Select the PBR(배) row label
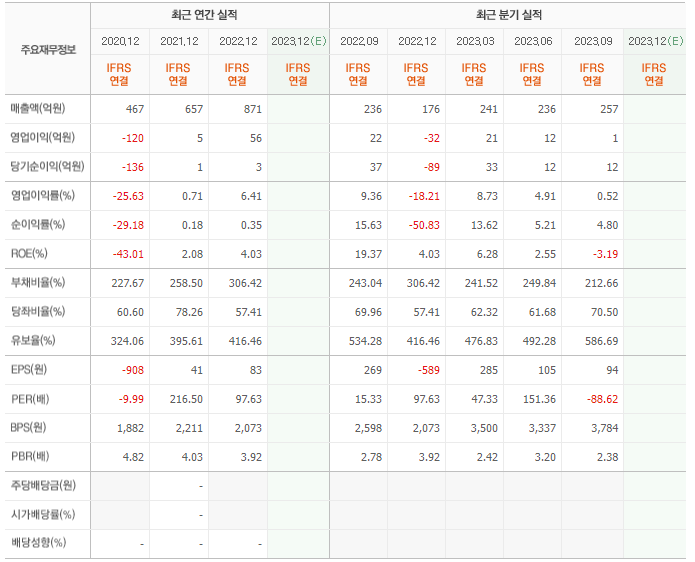 pos(30,456)
